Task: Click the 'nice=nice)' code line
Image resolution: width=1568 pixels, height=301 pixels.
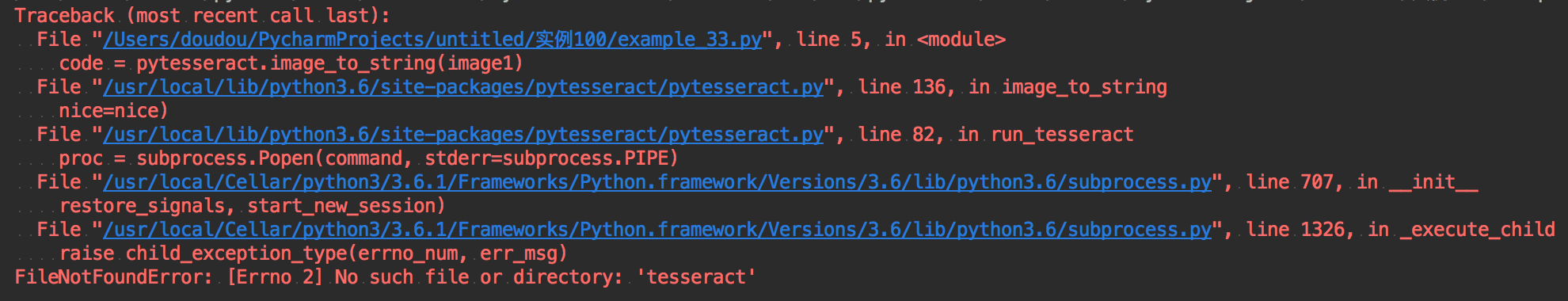Action: pos(114,111)
